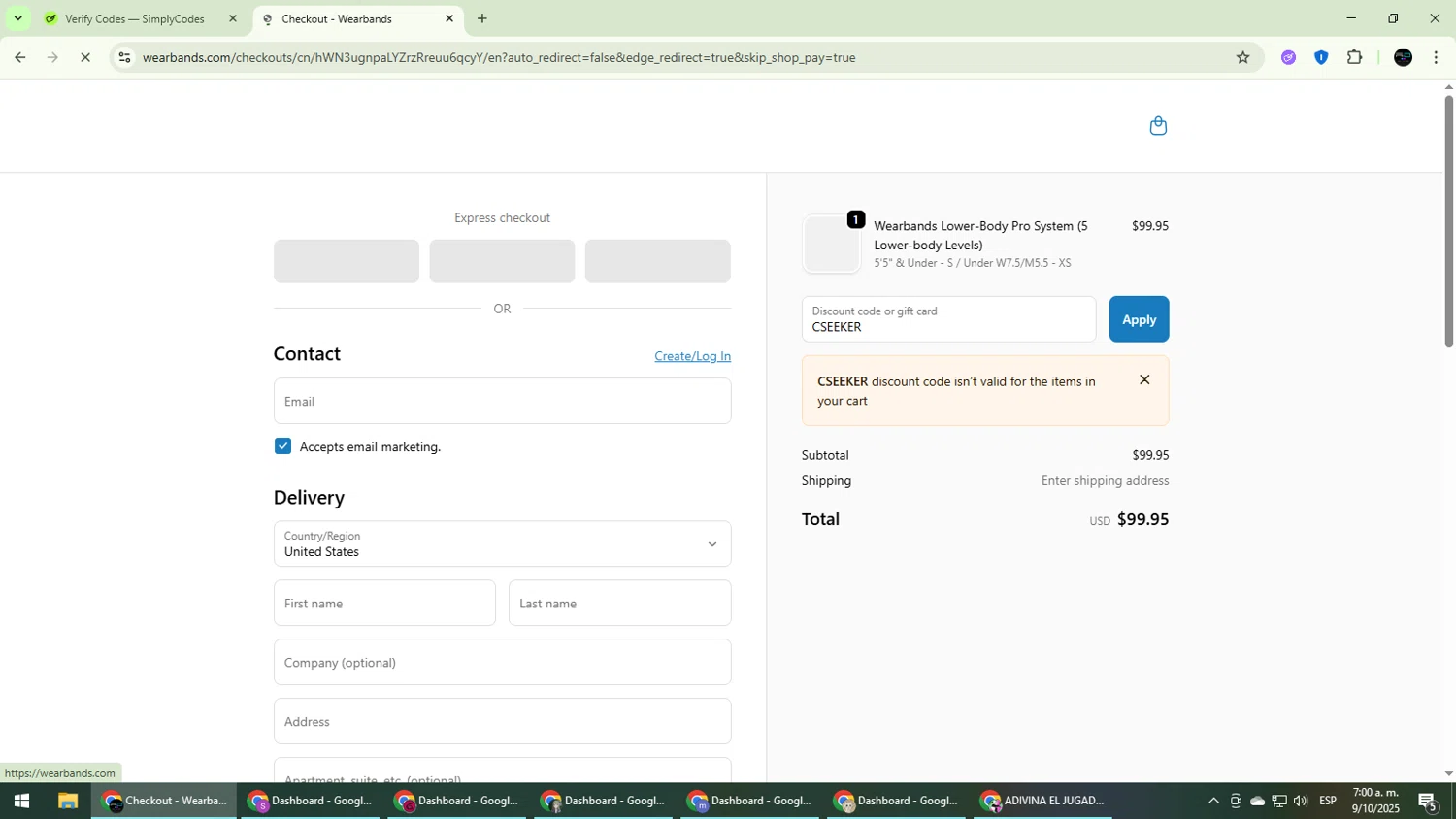The width and height of the screenshot is (1456, 819).
Task: Open the network tray icon
Action: click(x=1279, y=801)
